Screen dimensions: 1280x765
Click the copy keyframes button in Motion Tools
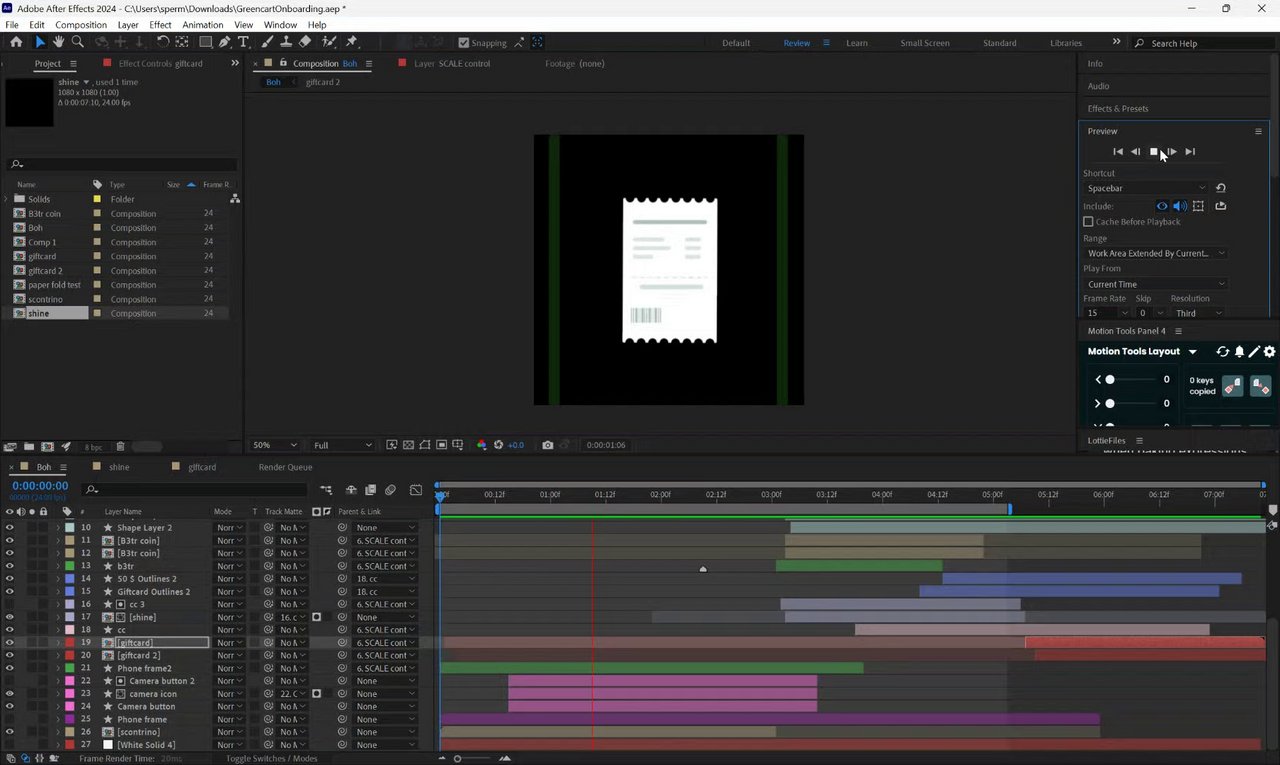click(x=1233, y=385)
